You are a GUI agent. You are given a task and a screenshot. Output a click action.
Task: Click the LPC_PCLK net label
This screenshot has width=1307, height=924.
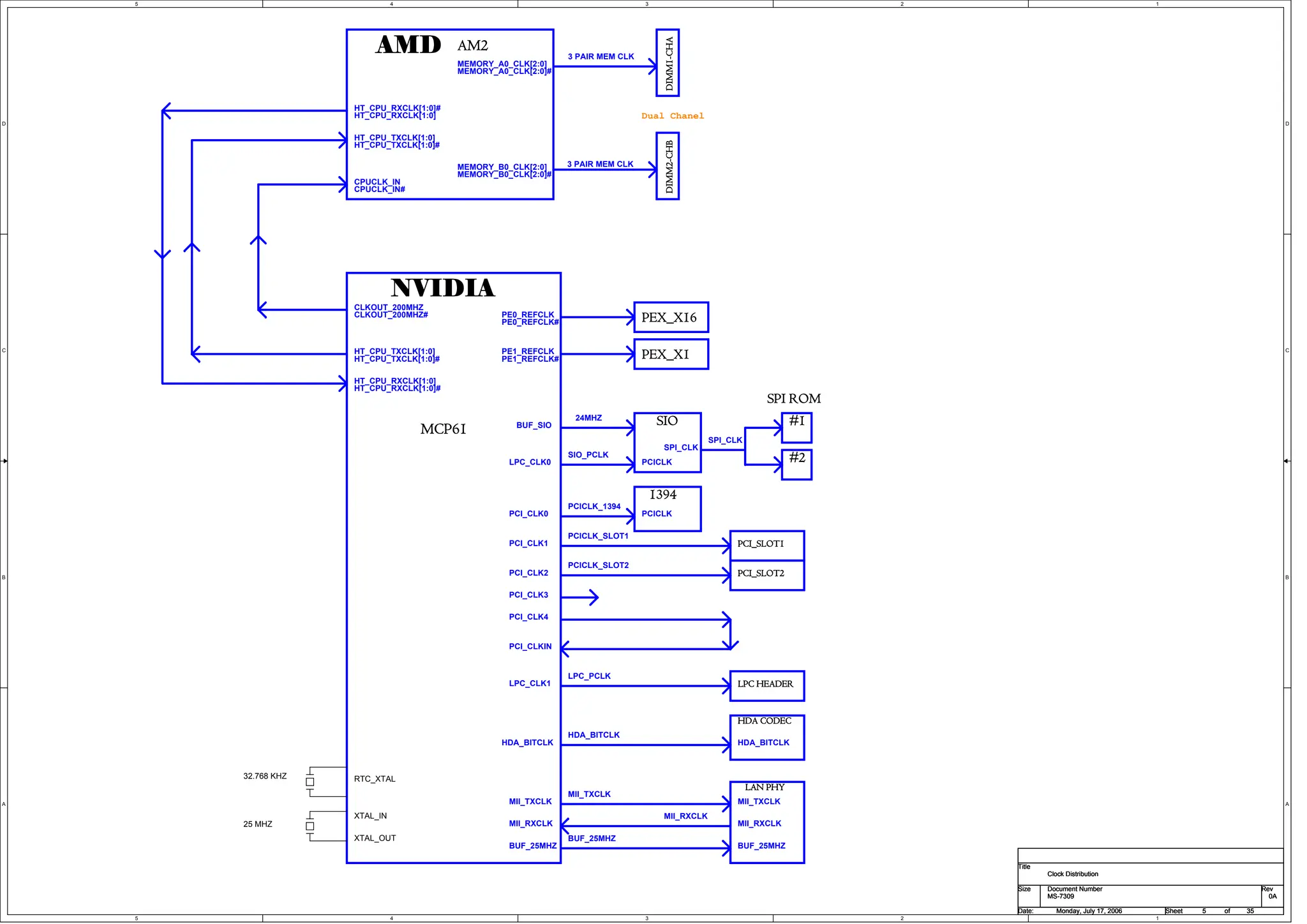(589, 676)
